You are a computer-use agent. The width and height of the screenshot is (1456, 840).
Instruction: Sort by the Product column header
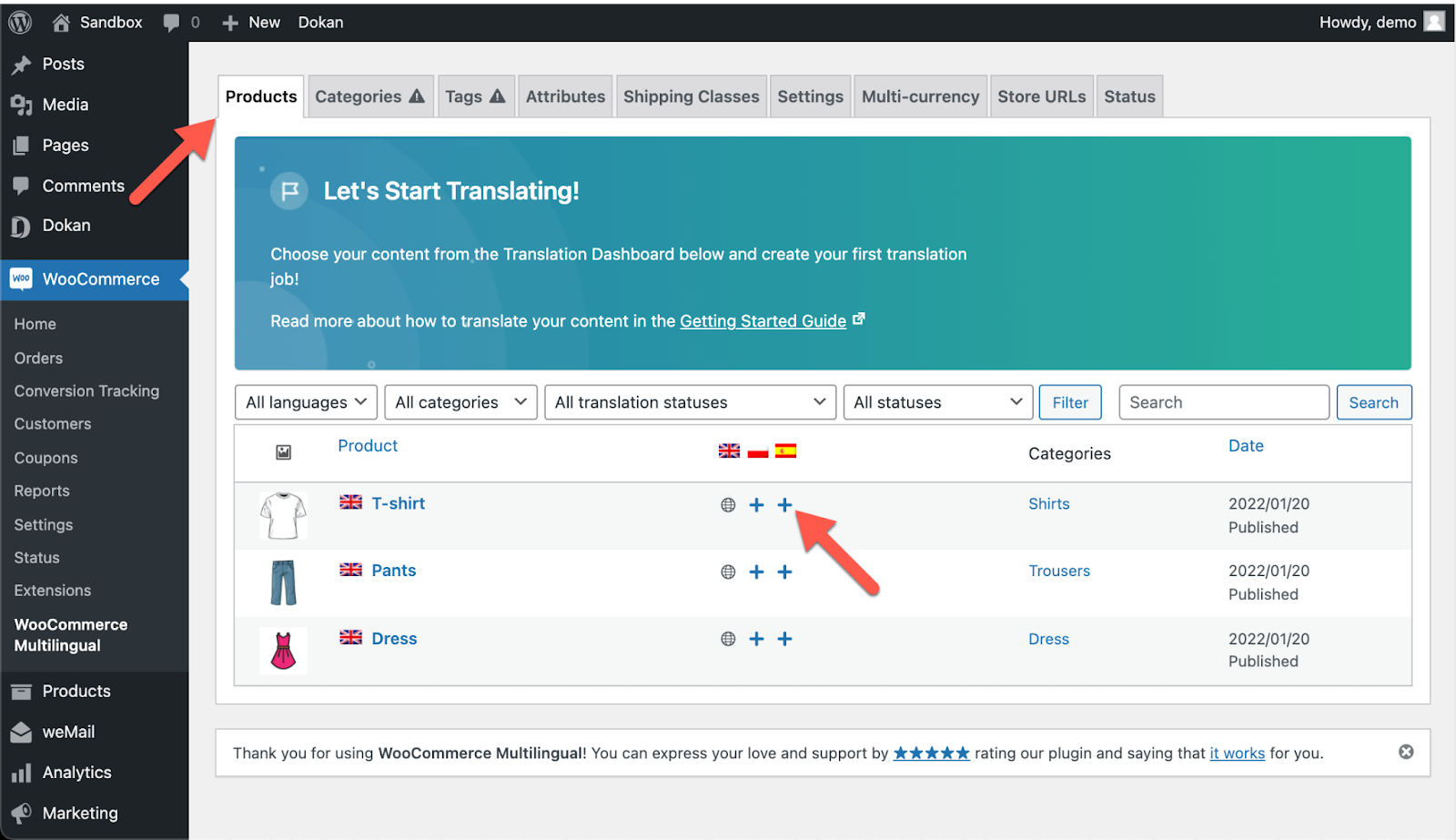[368, 446]
